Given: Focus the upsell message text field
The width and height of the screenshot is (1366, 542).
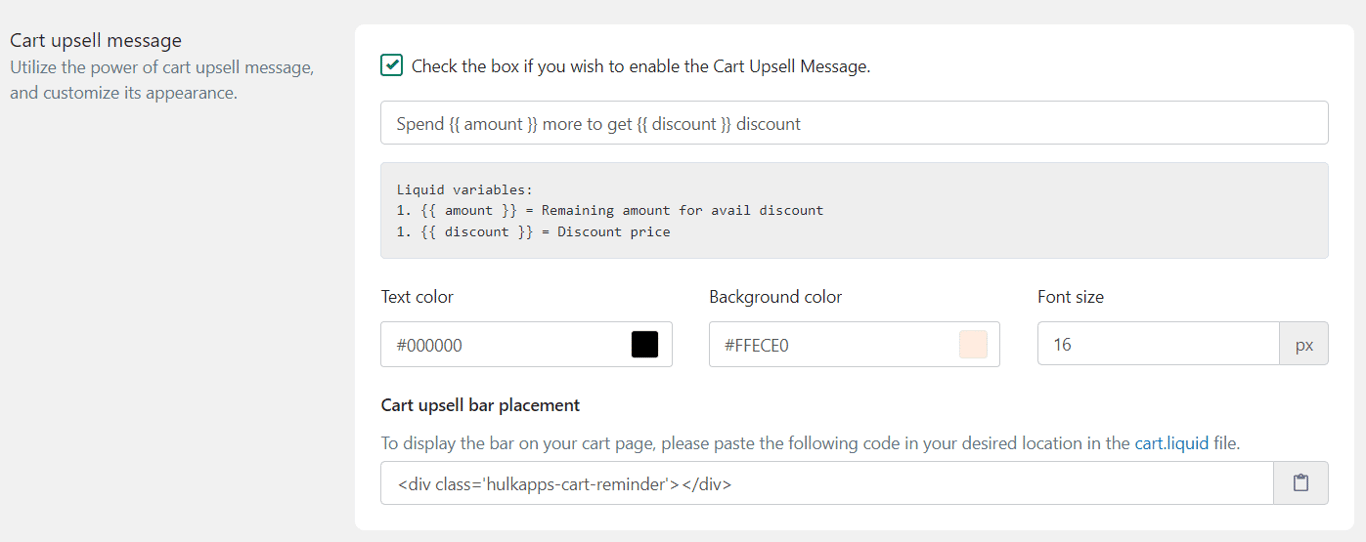Looking at the screenshot, I should click(854, 123).
